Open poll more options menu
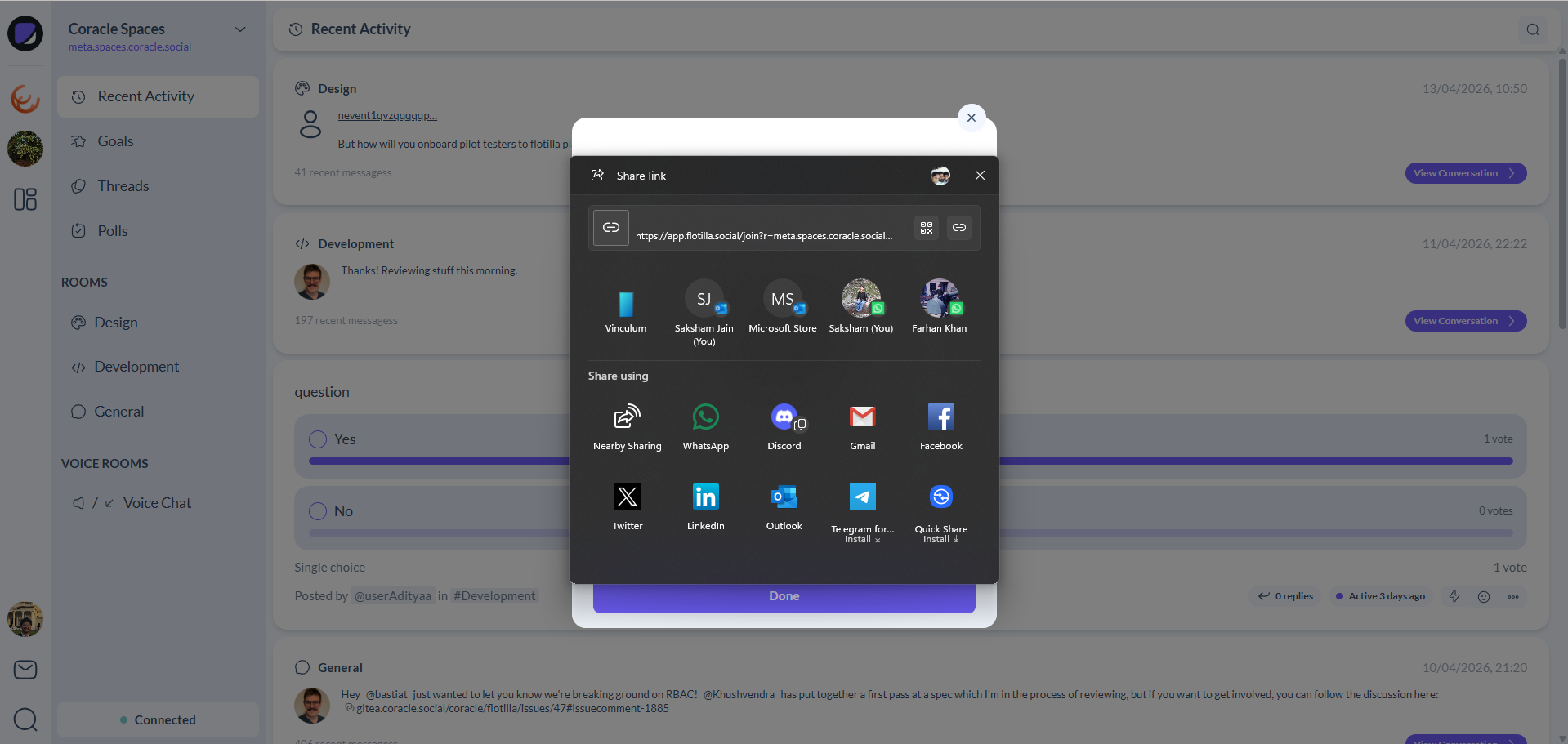 click(1512, 597)
